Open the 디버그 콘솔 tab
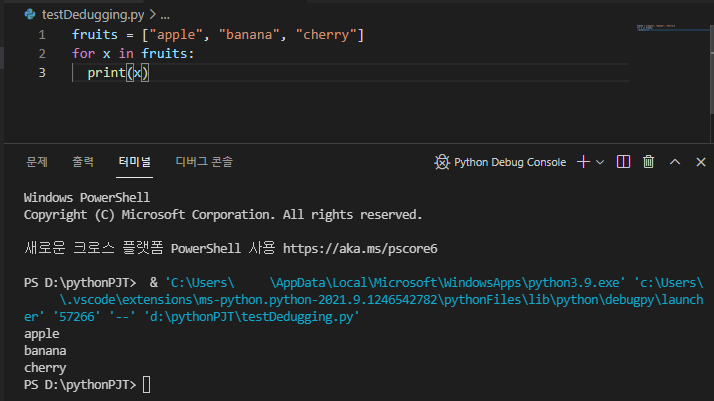714x401 pixels. 204,162
